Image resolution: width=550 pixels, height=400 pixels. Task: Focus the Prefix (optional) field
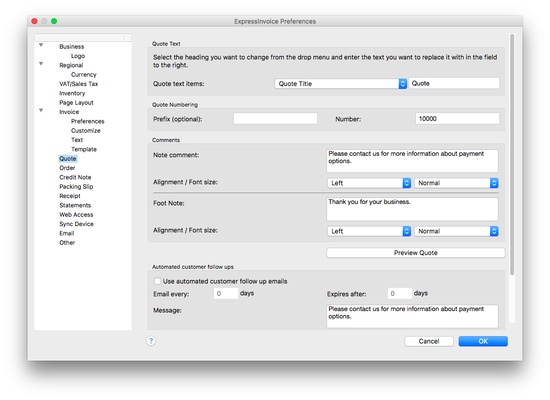[x=275, y=119]
